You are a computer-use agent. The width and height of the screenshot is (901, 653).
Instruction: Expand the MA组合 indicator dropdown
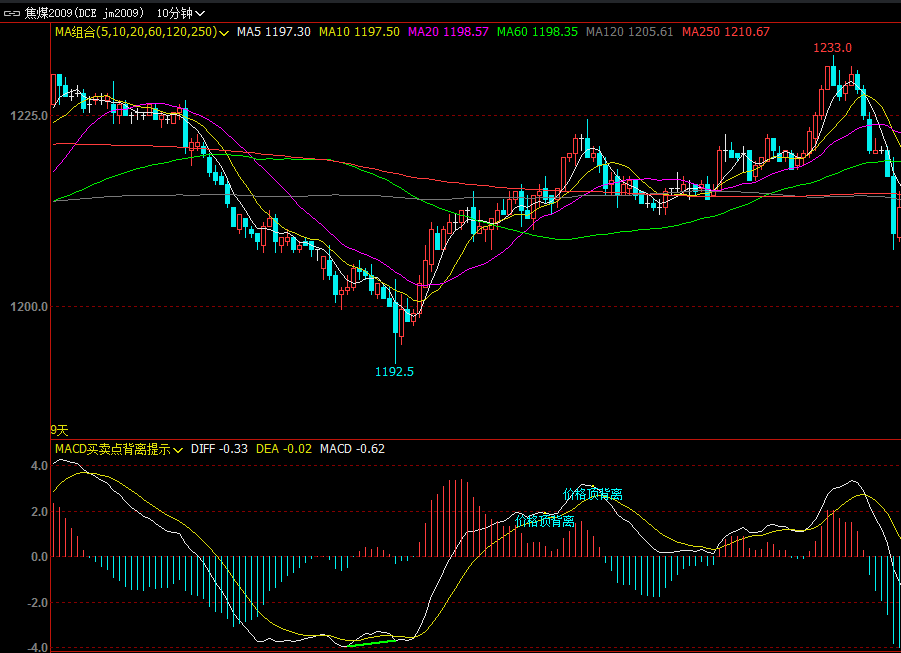coord(223,32)
